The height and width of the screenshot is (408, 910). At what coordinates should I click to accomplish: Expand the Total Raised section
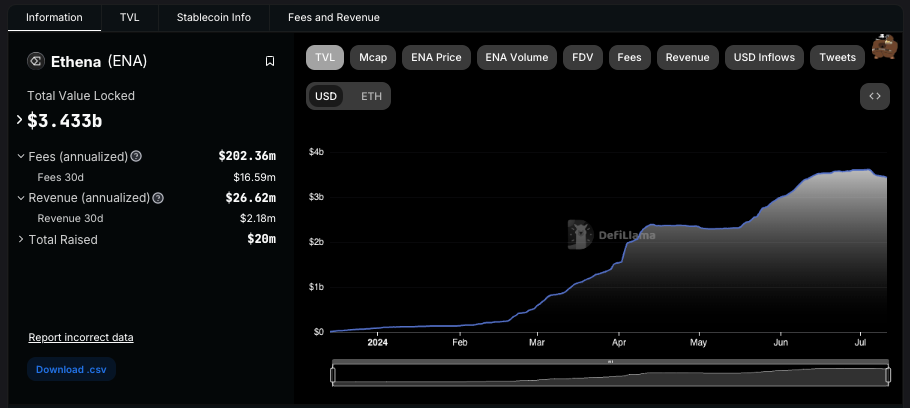pyautogui.click(x=21, y=240)
